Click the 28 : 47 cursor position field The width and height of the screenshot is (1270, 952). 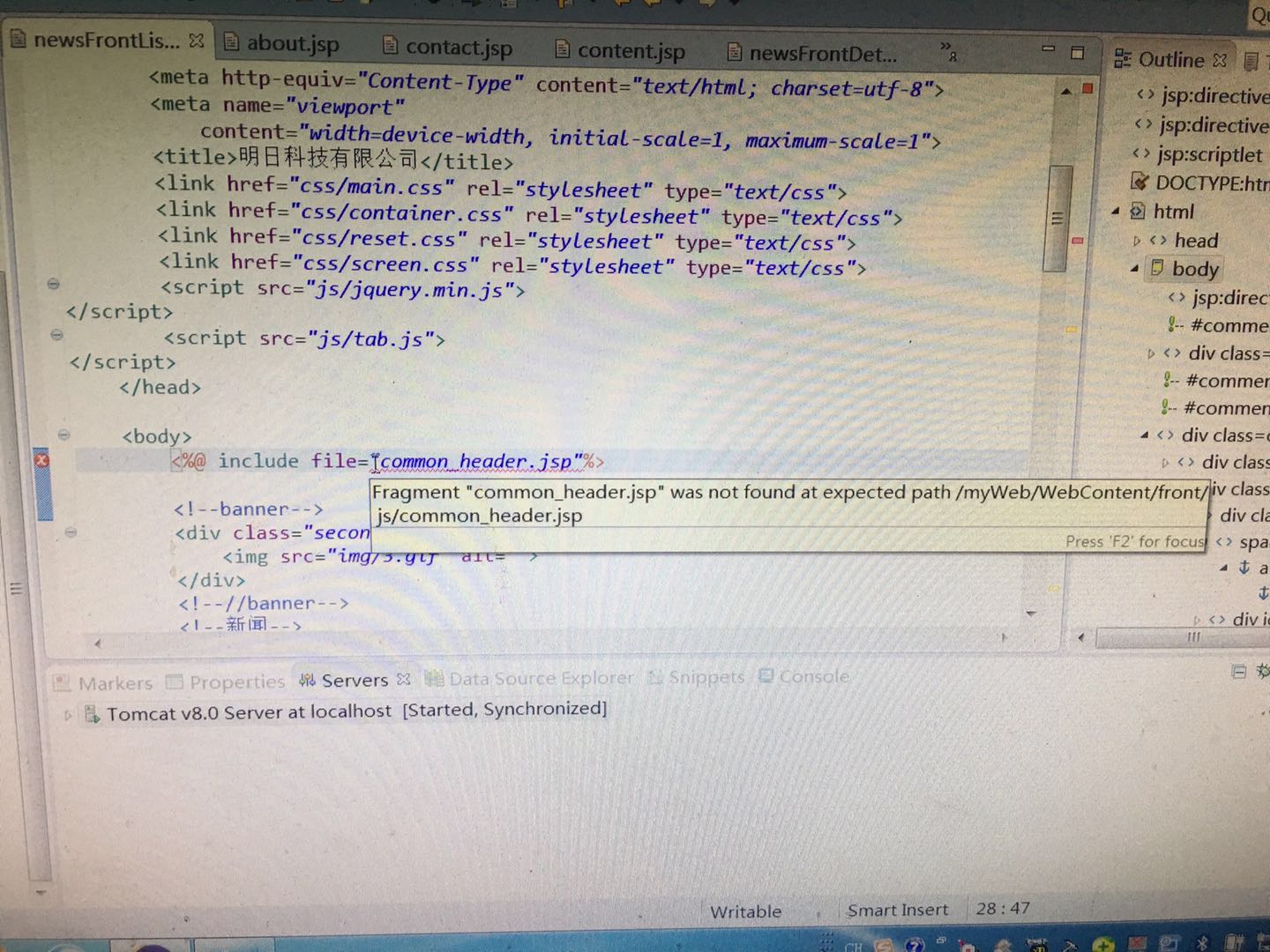coord(1003,908)
